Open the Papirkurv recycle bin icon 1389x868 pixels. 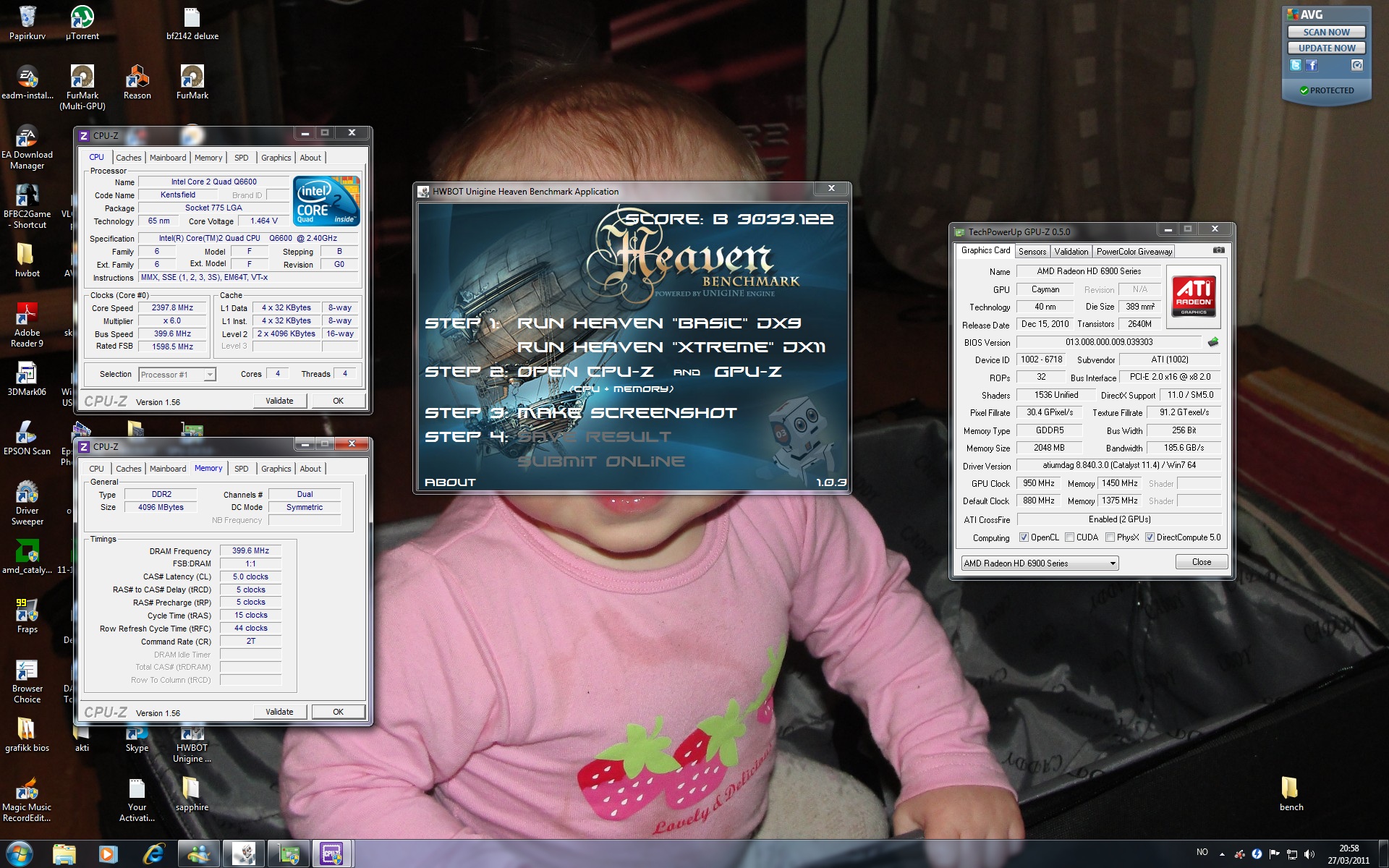click(x=27, y=22)
